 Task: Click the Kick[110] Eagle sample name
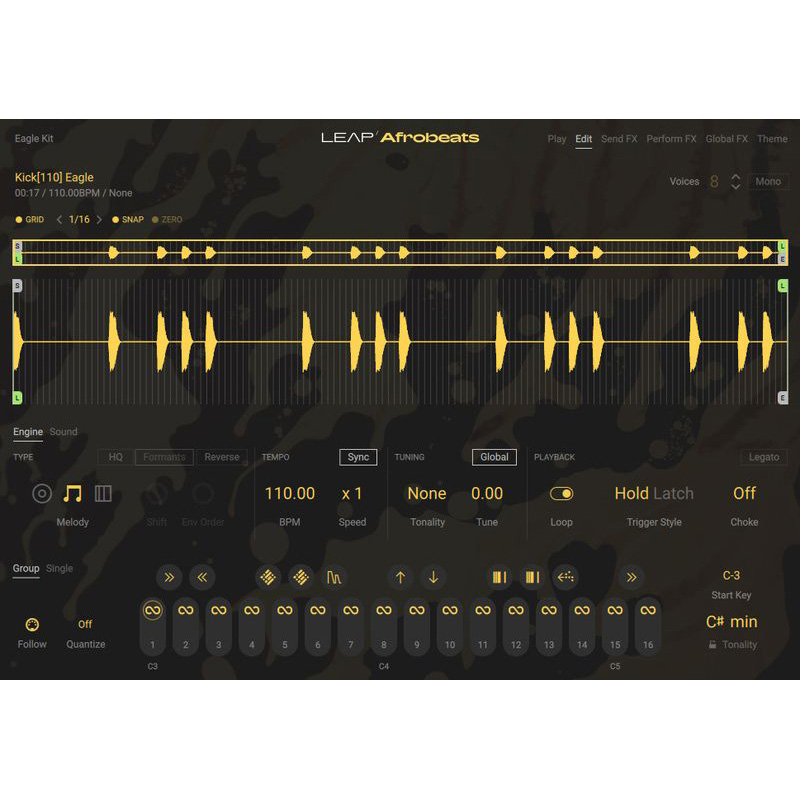tap(54, 178)
